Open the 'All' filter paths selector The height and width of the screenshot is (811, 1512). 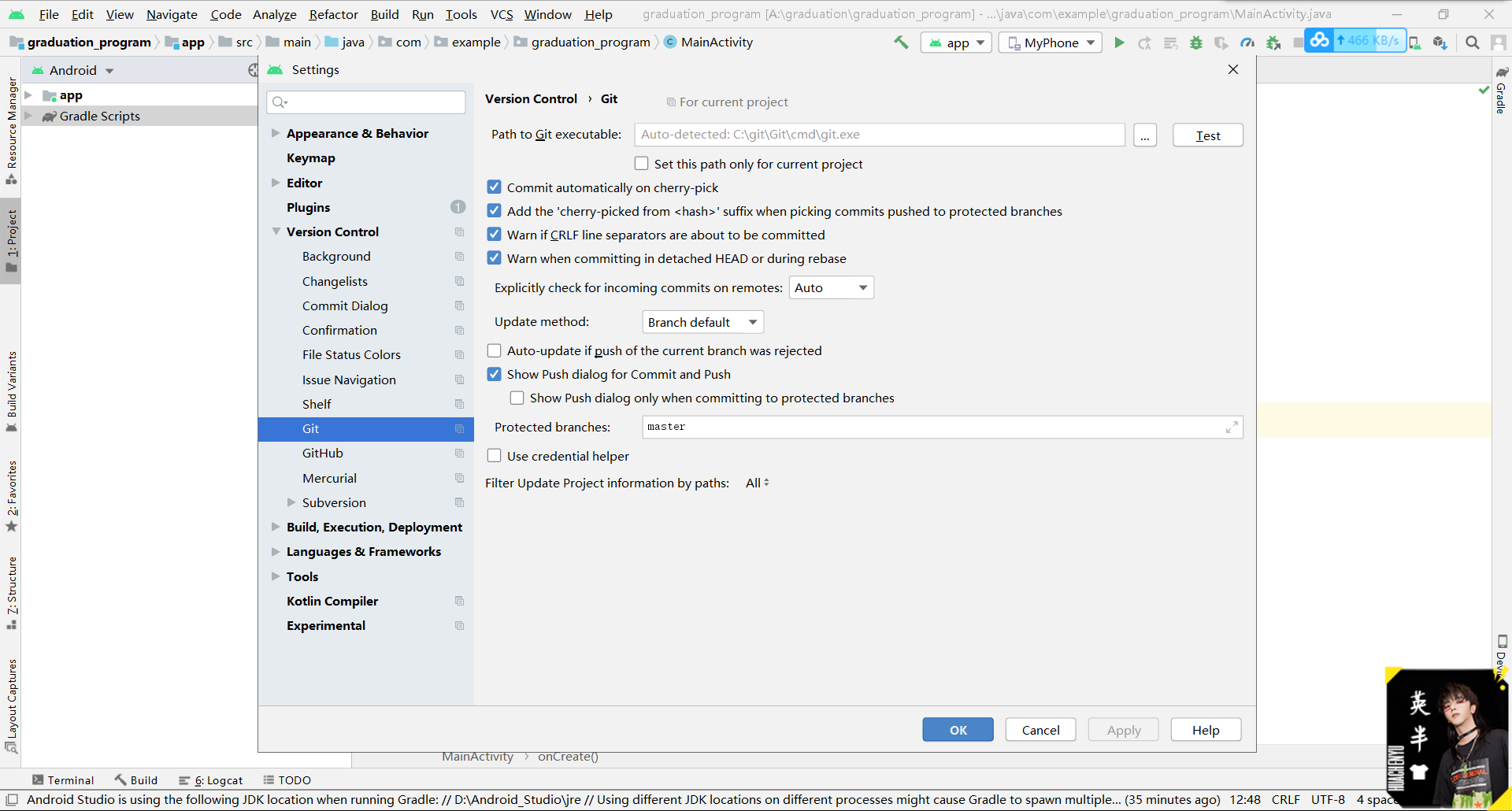pyautogui.click(x=757, y=483)
